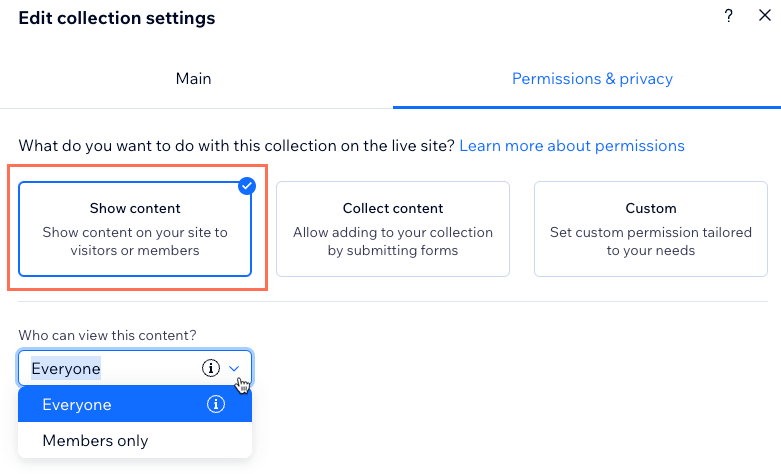Select the Custom permission card
This screenshot has width=781, height=474.
(x=651, y=229)
